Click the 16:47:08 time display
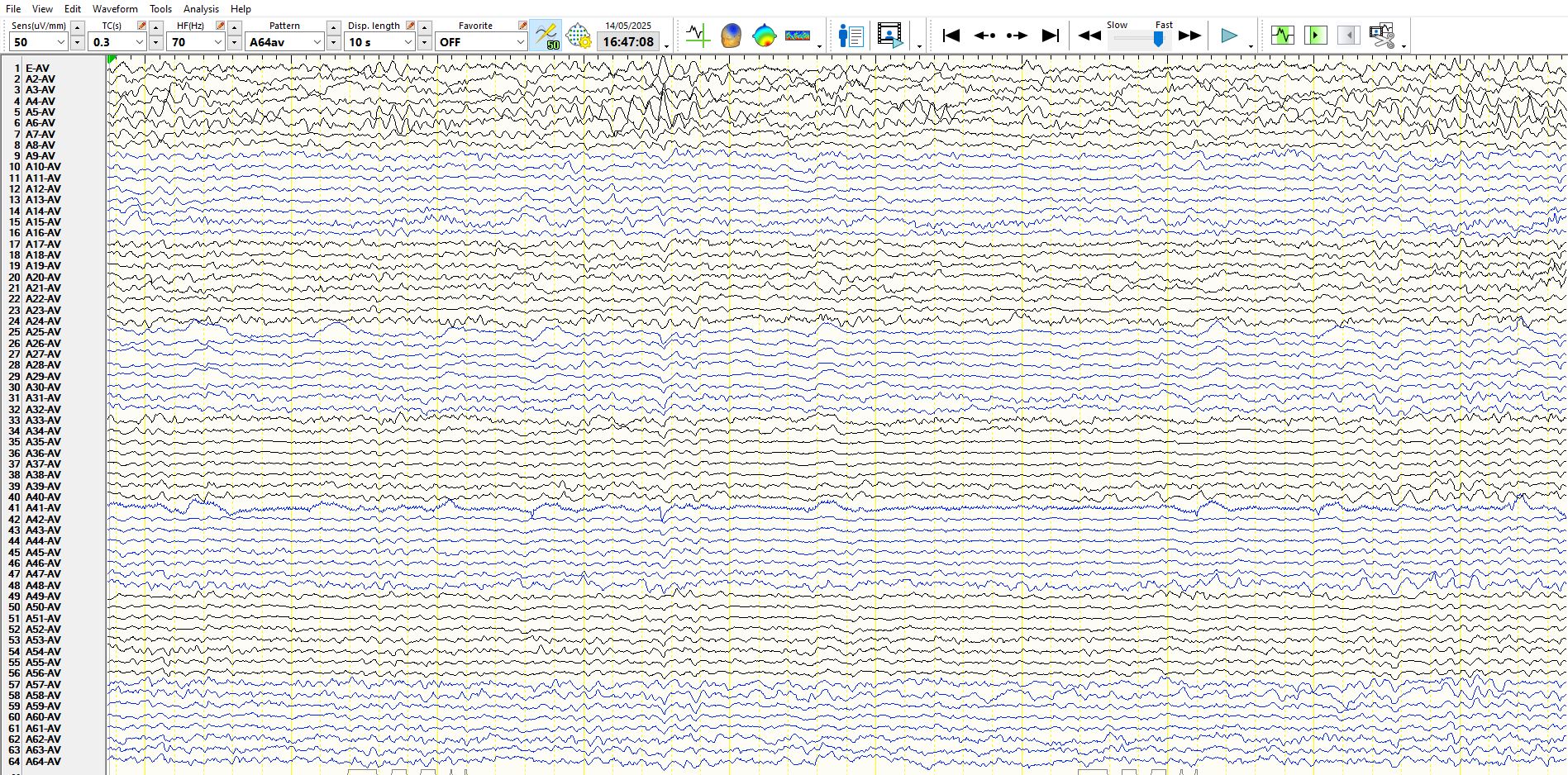This screenshot has width=1568, height=775. click(628, 42)
